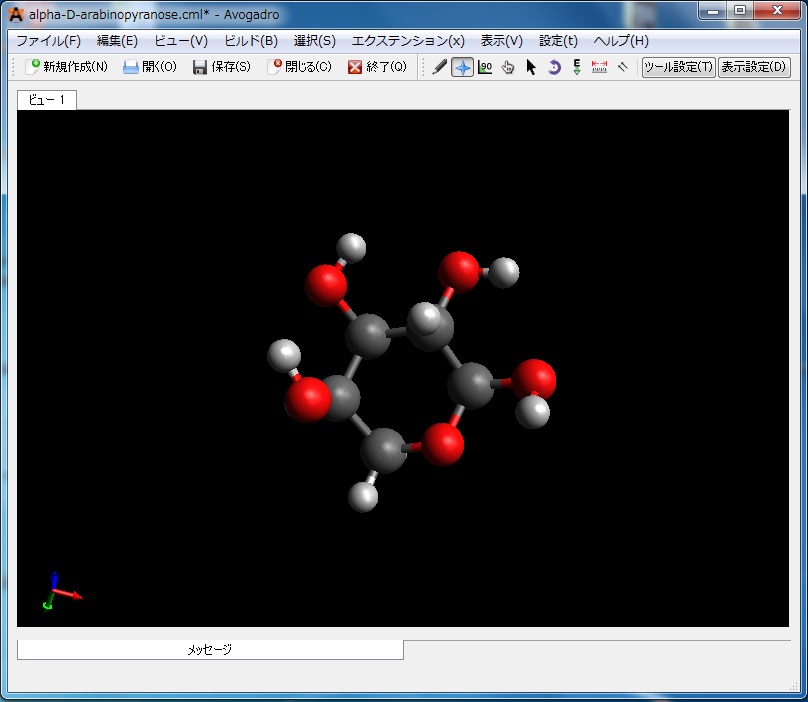Select the Draw pencil tool

pos(440,67)
